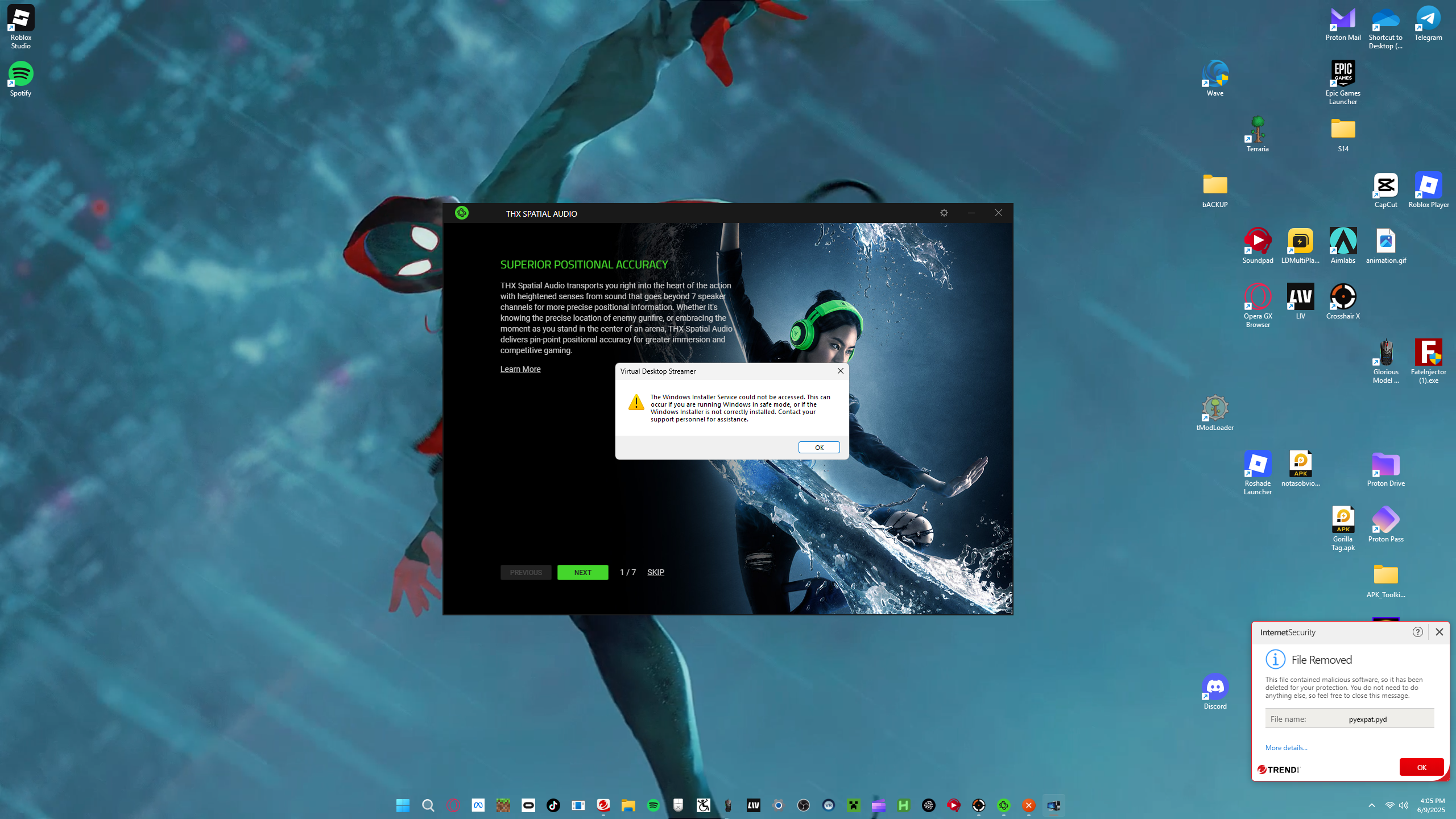1456x819 pixels.
Task: Open THX Spatial Audio settings gear
Action: click(x=944, y=213)
